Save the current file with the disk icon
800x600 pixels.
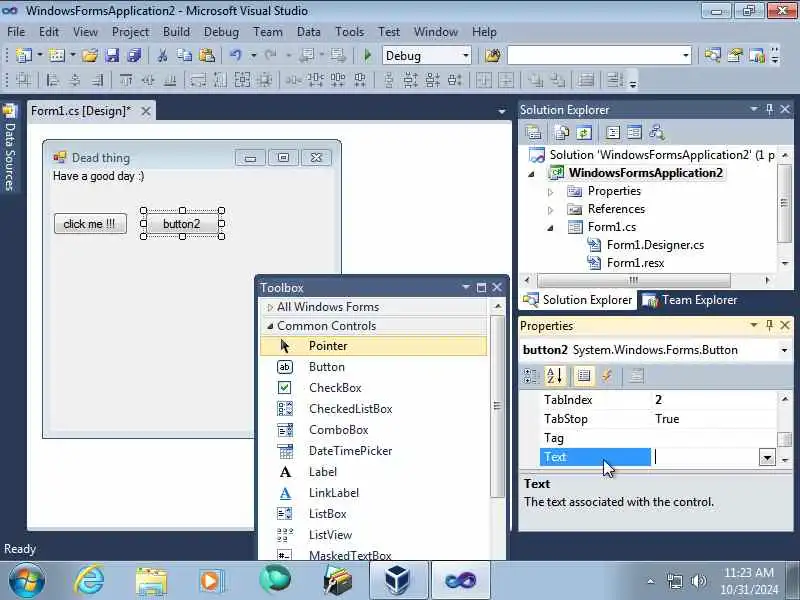point(112,55)
